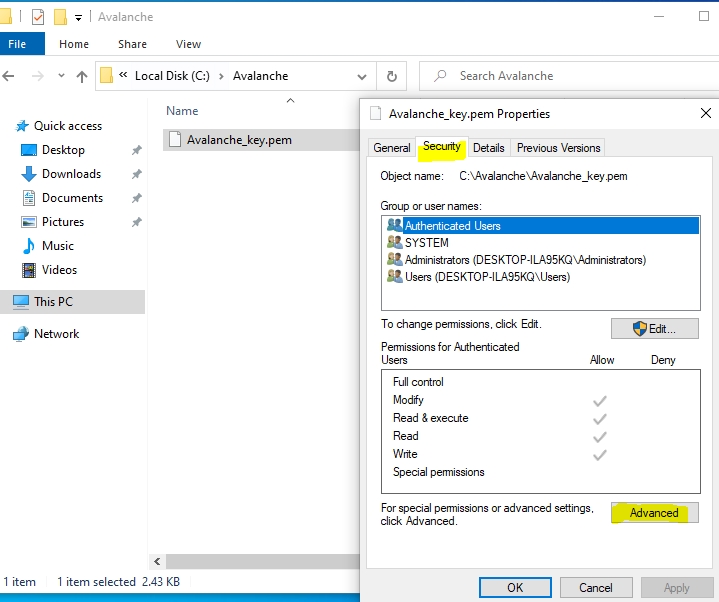Open Downloads from Quick access

(x=70, y=174)
